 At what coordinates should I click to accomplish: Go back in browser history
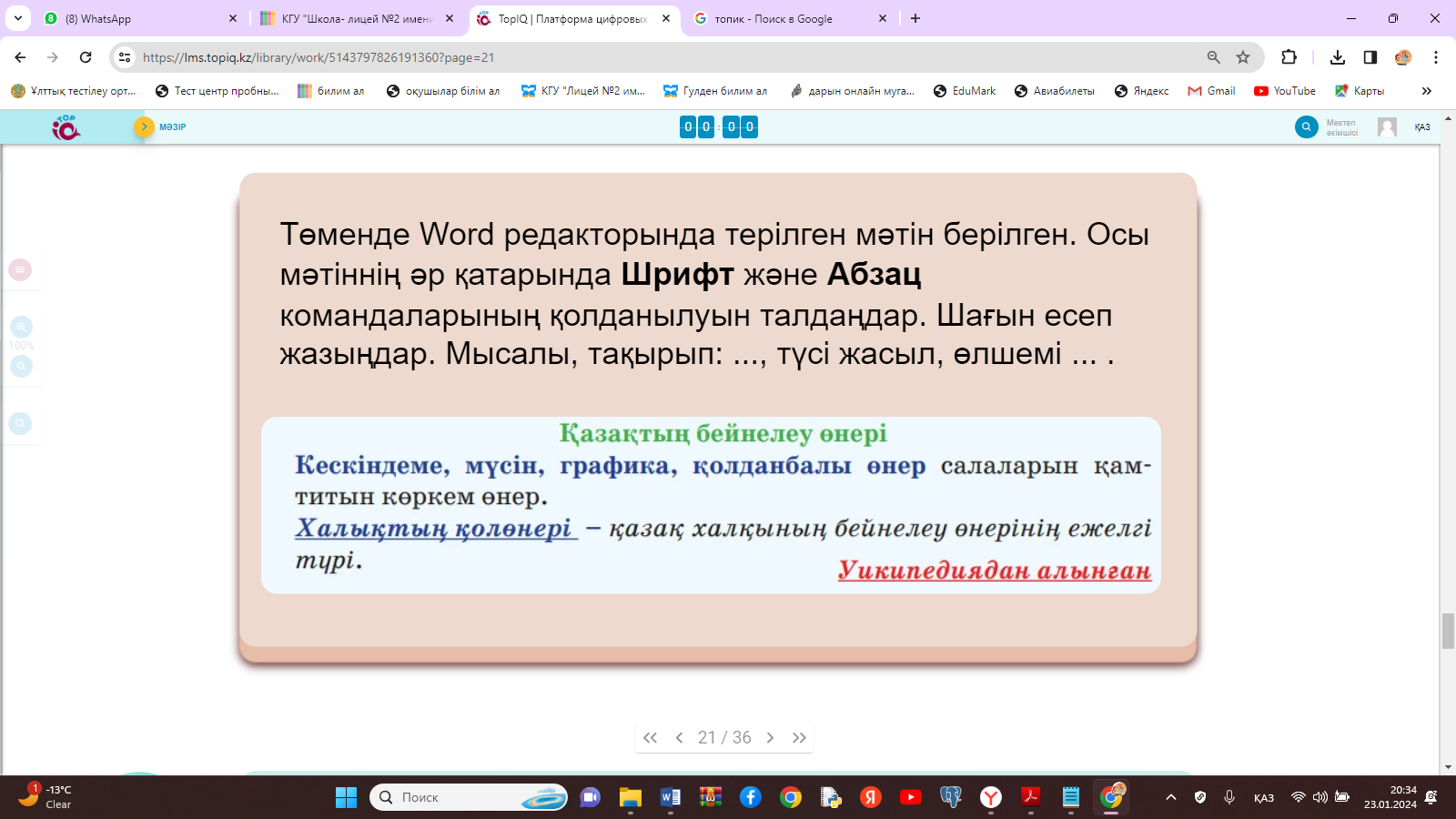click(x=20, y=57)
